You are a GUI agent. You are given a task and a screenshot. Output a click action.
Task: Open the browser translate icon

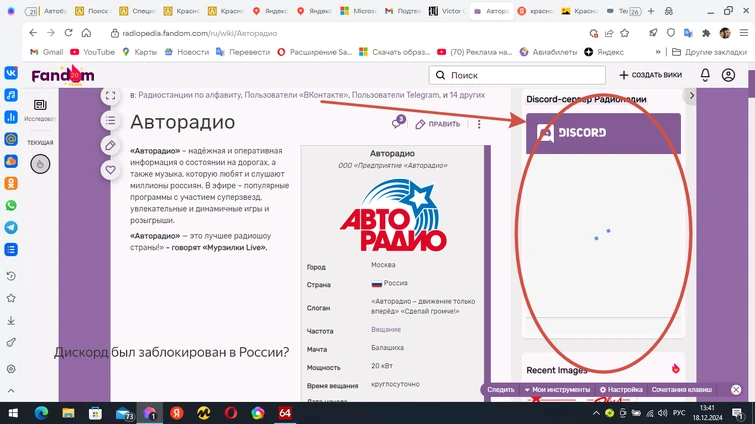click(688, 33)
